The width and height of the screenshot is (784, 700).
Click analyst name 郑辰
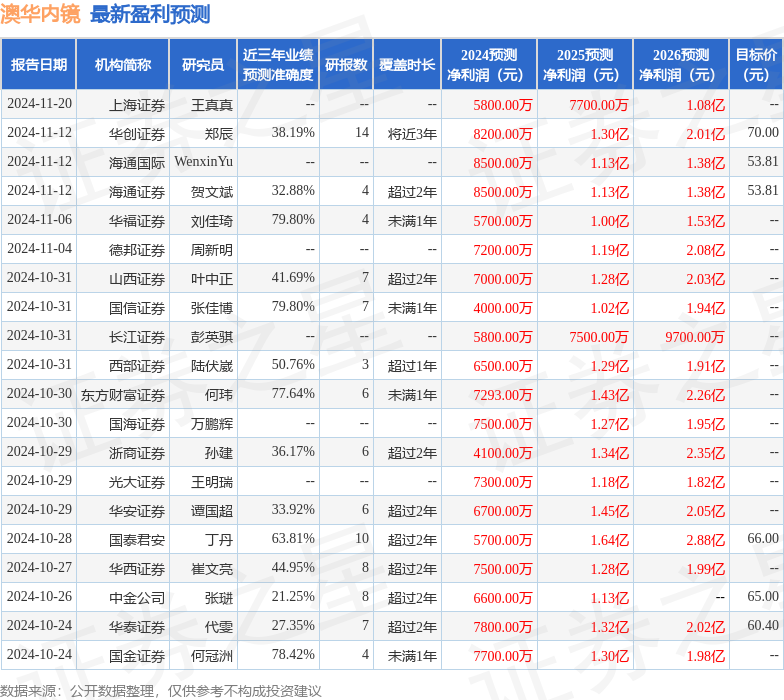218,134
